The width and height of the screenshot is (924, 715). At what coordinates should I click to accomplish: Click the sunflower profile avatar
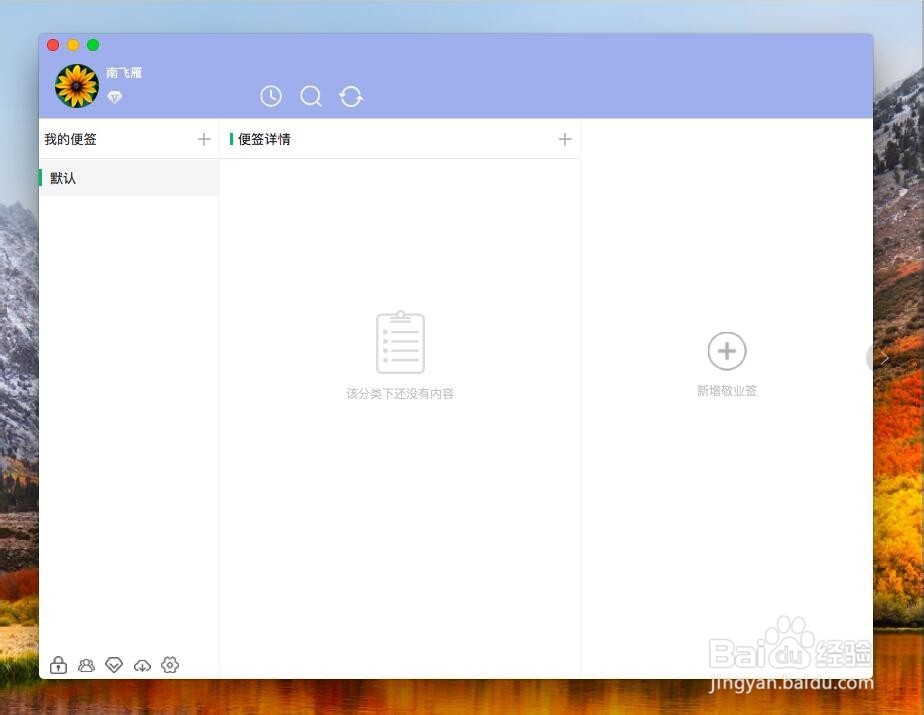pyautogui.click(x=76, y=85)
